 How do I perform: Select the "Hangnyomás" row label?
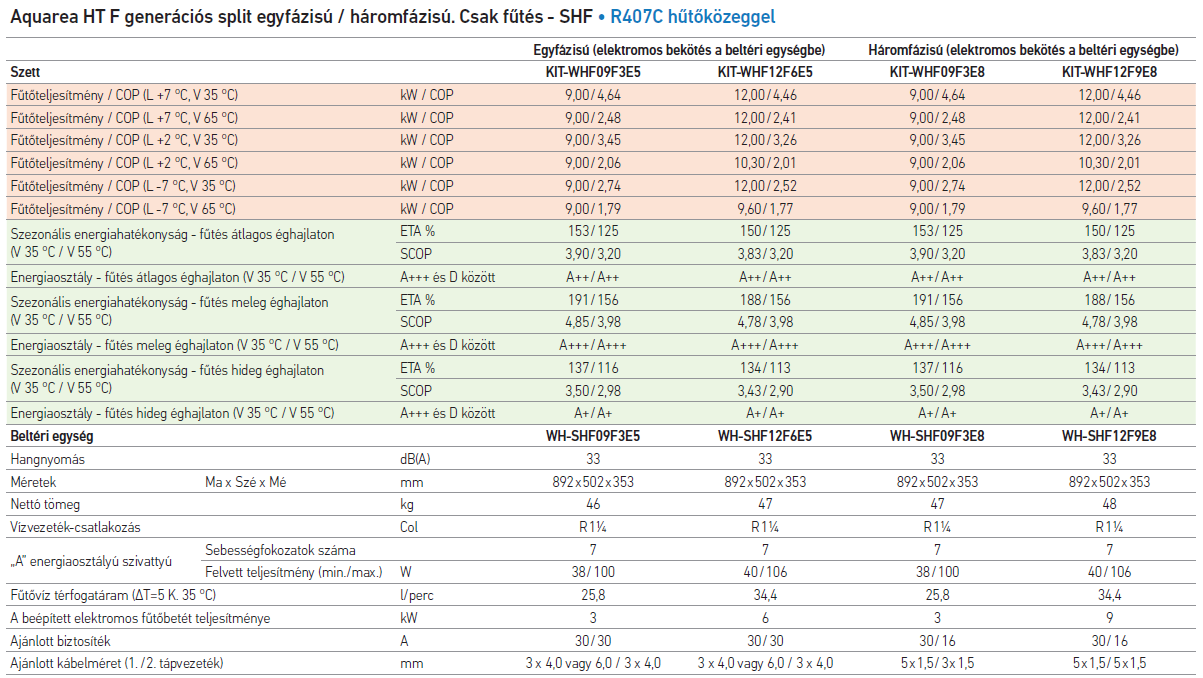tap(47, 459)
